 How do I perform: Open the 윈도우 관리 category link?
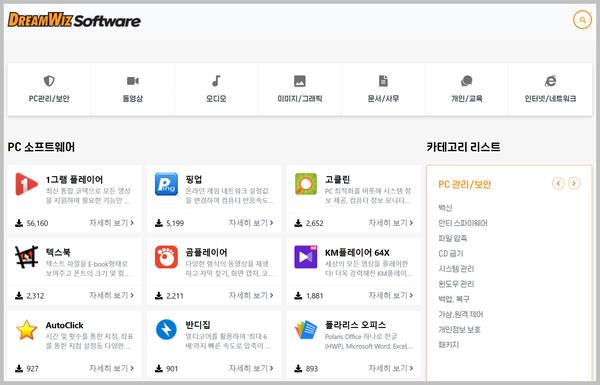(456, 284)
